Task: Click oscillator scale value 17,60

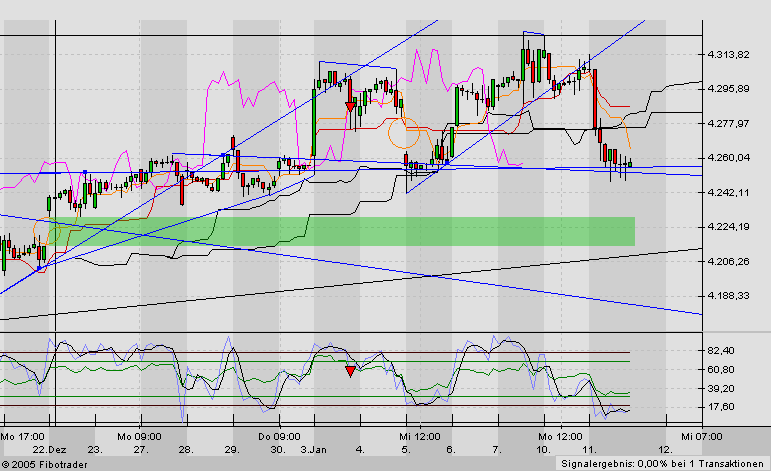Action: point(721,407)
